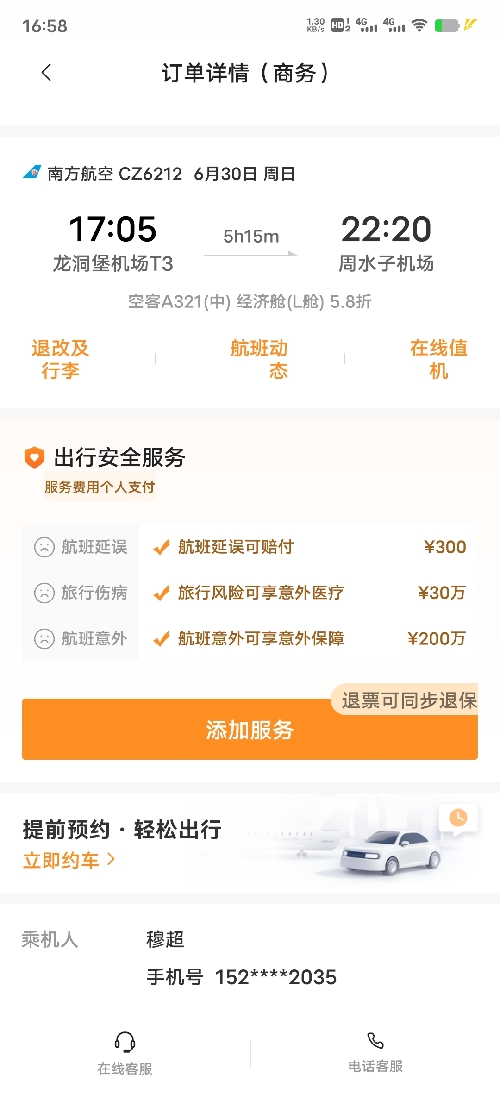The width and height of the screenshot is (500, 1111).
Task: Tap the China Southern airline logo
Action: (x=33, y=173)
